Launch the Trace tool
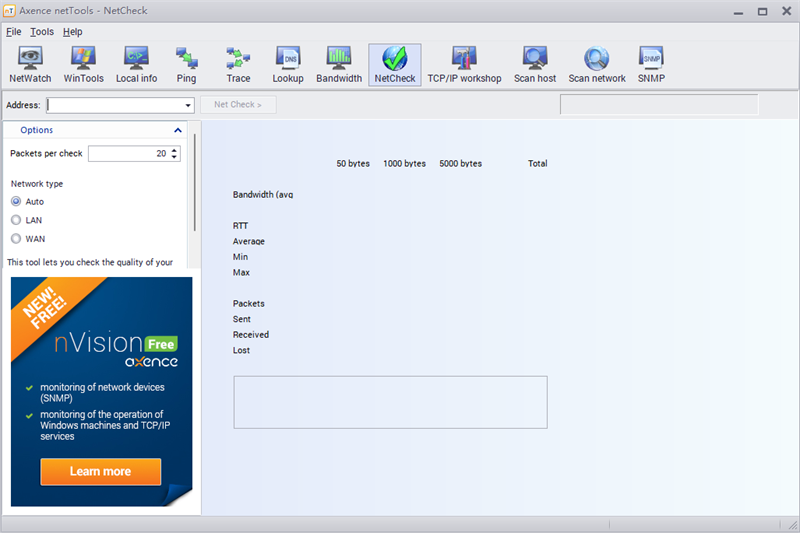800x533 pixels. point(238,65)
